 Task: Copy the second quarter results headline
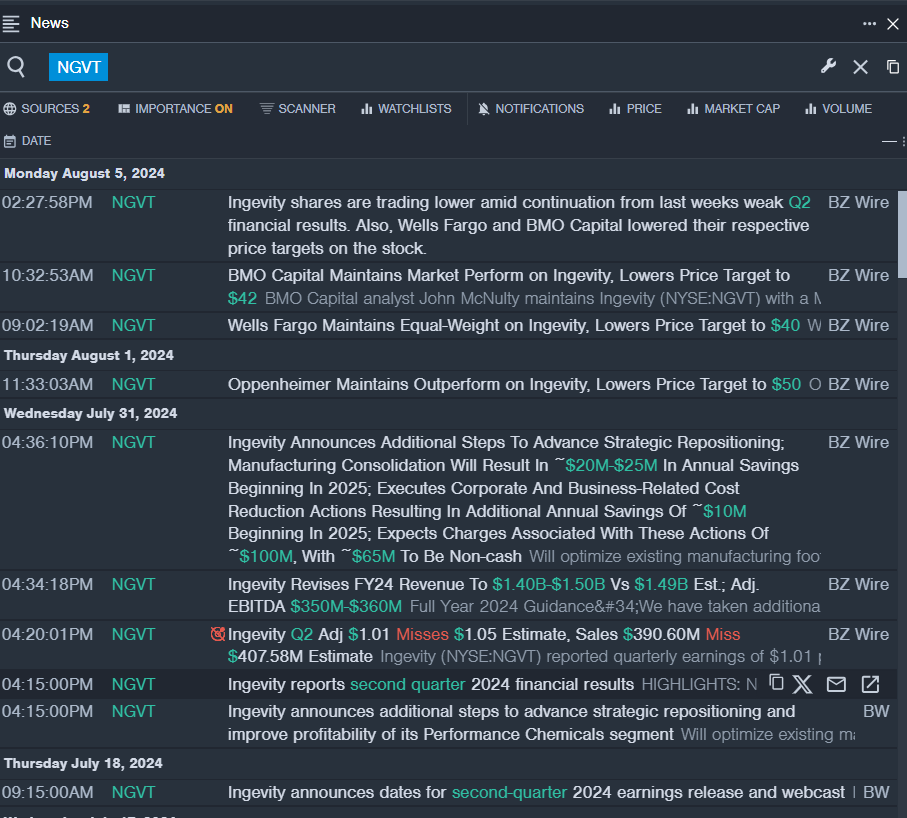776,683
